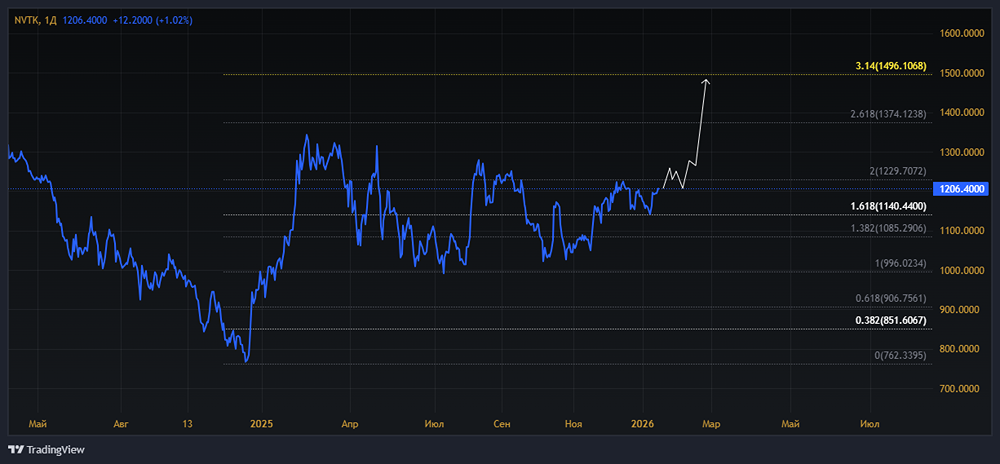
Task: Select the 1(996.0234) Fibonacci level label
Action: [x=901, y=263]
